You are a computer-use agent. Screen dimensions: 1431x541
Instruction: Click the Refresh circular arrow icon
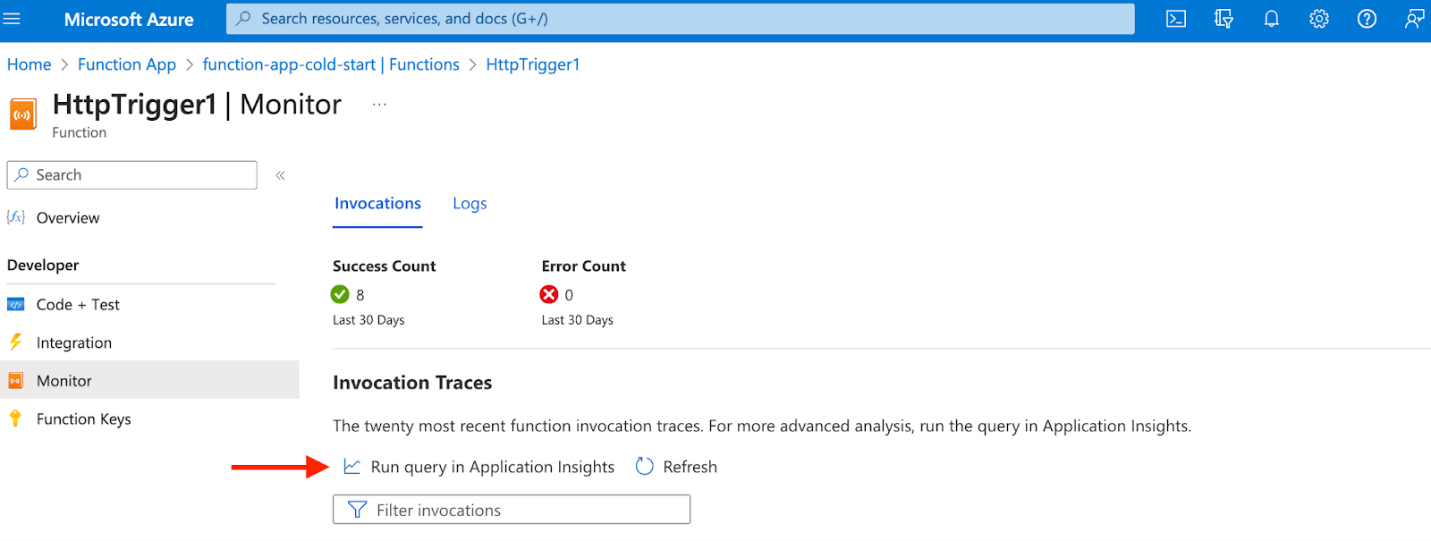tap(645, 466)
